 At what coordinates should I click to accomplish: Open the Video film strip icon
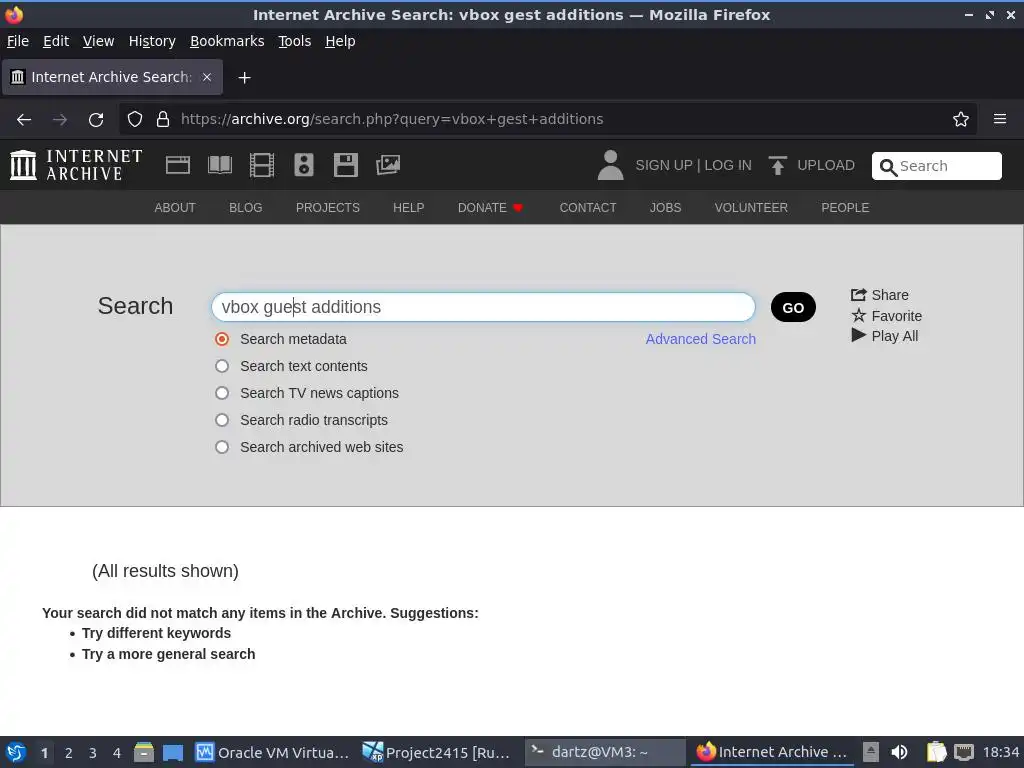[x=262, y=165]
